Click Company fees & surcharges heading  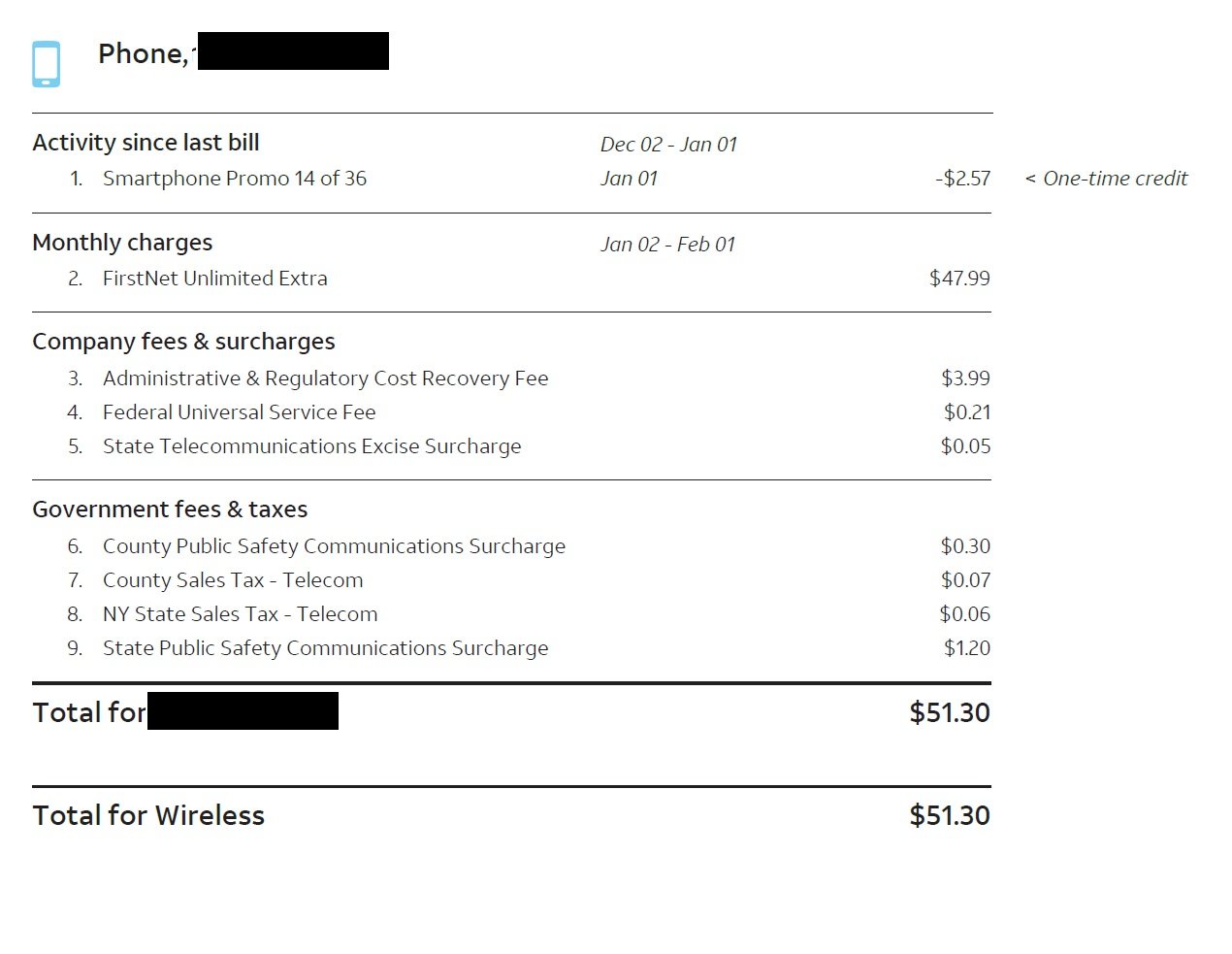183,342
